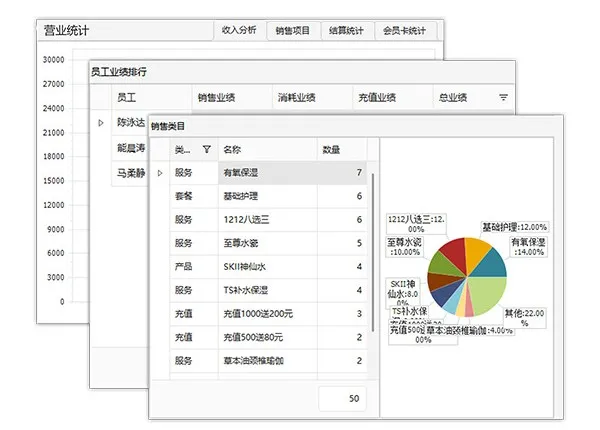
Task: Select the 有氧保湿 name cell
Action: coord(268,173)
